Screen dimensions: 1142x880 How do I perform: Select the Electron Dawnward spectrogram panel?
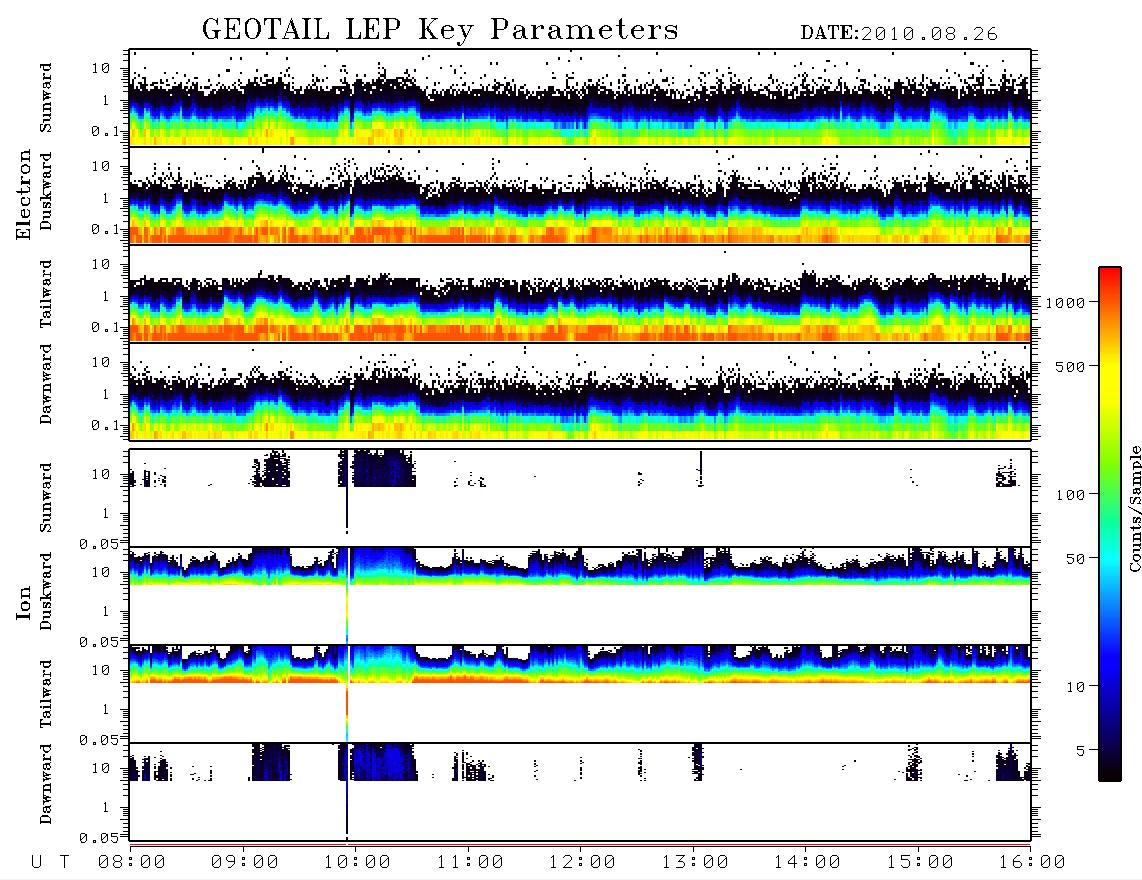pyautogui.click(x=580, y=391)
